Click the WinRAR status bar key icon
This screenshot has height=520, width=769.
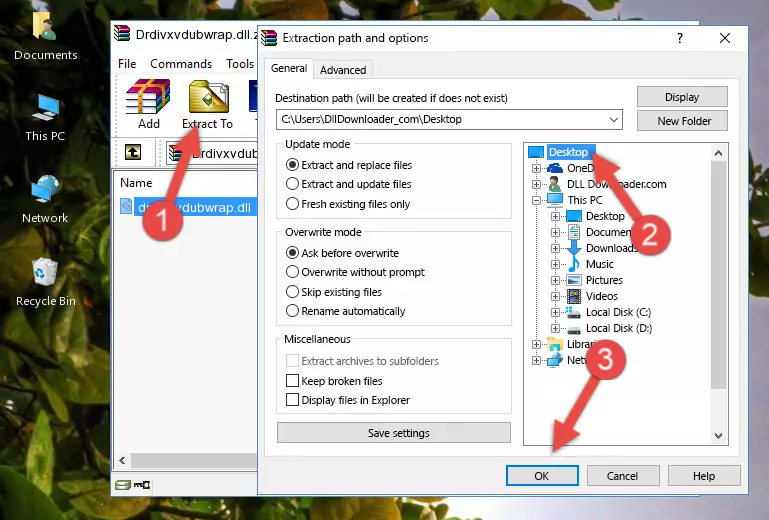(142, 485)
